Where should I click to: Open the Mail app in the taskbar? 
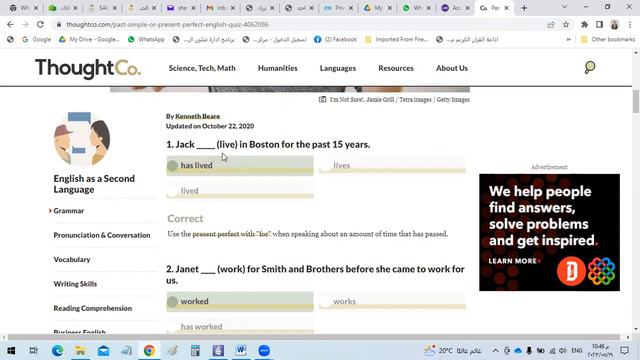coord(103,351)
